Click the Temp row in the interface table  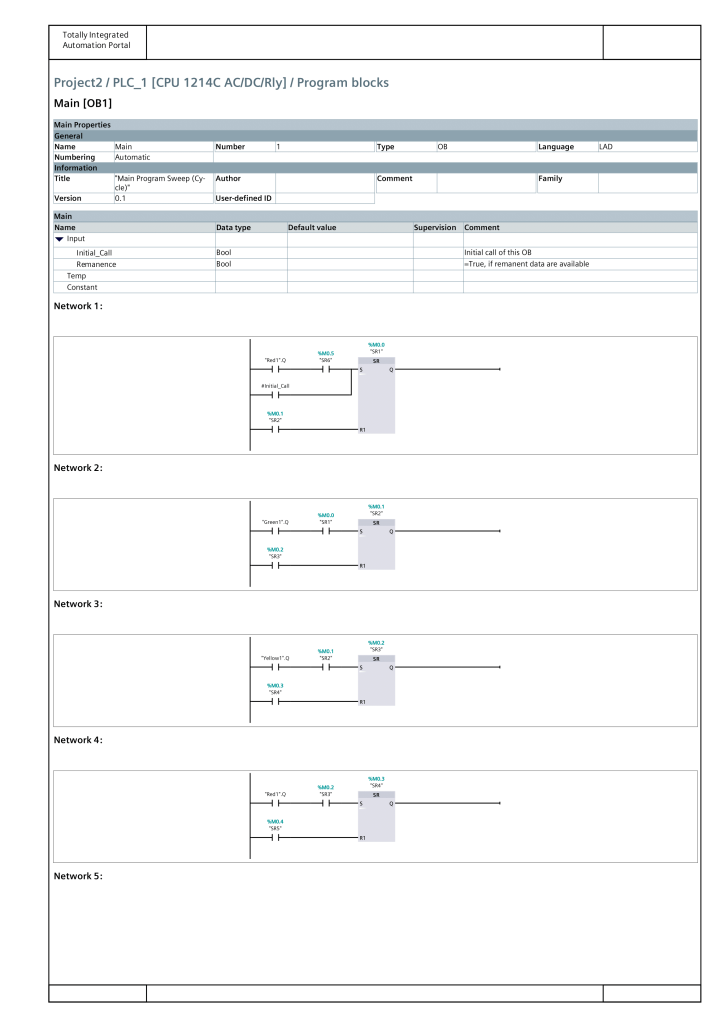pos(76,276)
